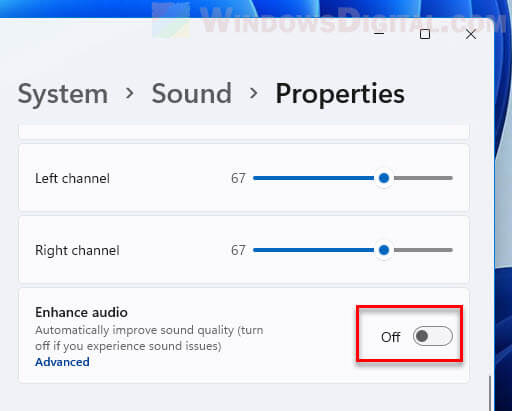
Task: Go to Sound in the breadcrumb
Action: click(x=192, y=94)
